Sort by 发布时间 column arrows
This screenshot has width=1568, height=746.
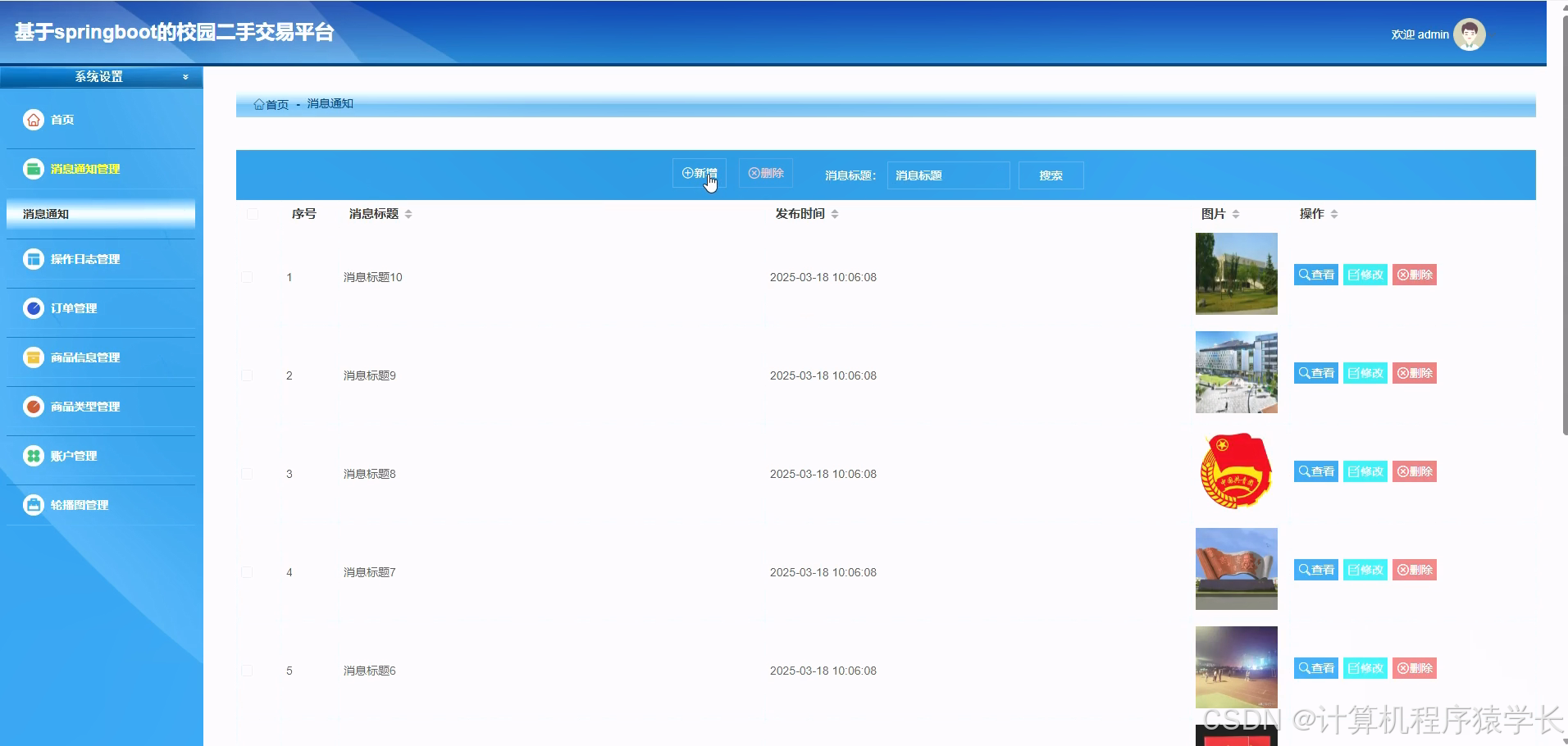coord(835,214)
